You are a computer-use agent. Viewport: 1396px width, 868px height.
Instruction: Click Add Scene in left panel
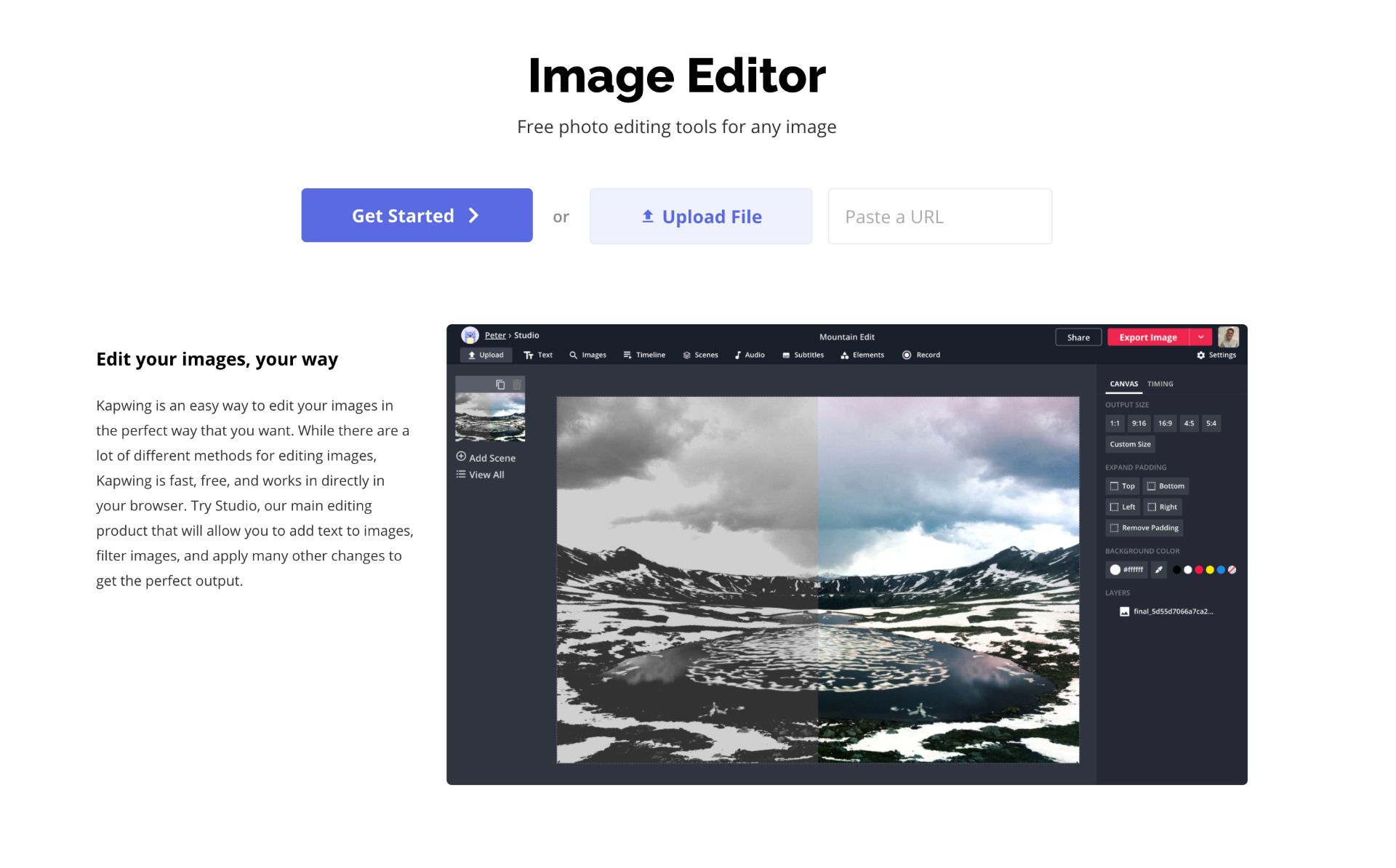point(486,457)
